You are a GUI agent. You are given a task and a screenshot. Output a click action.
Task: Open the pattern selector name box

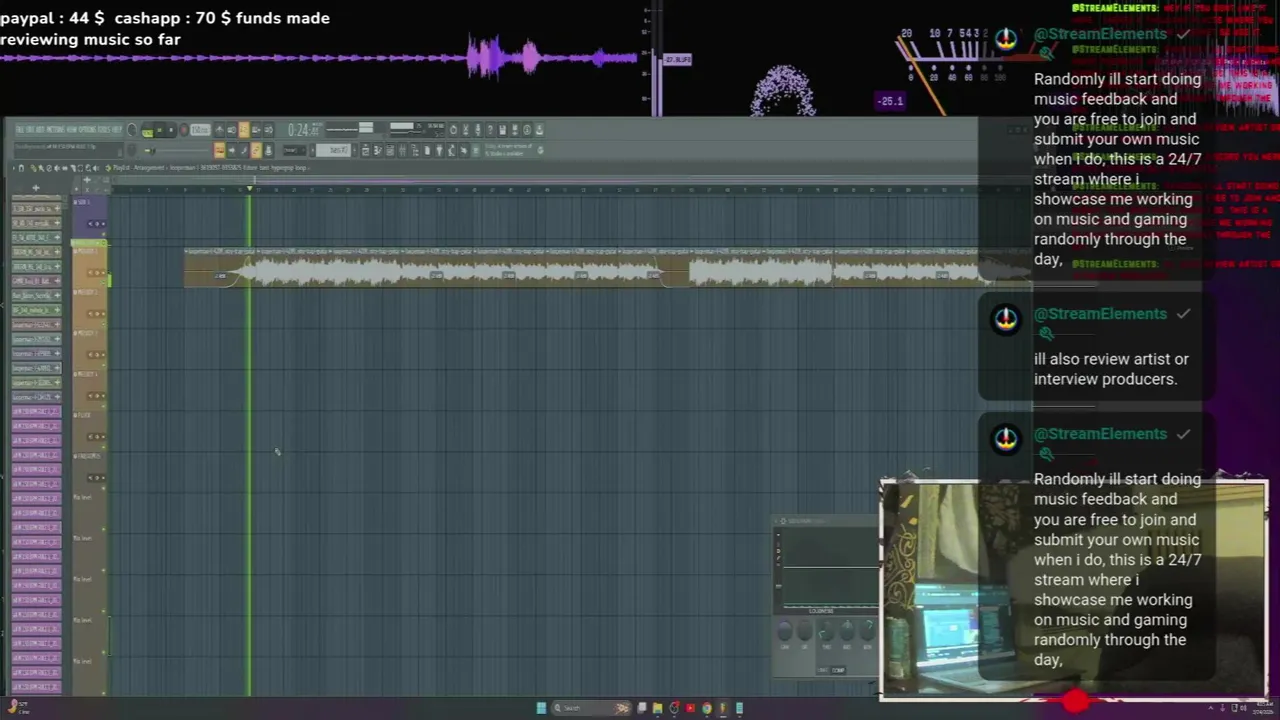pos(333,150)
